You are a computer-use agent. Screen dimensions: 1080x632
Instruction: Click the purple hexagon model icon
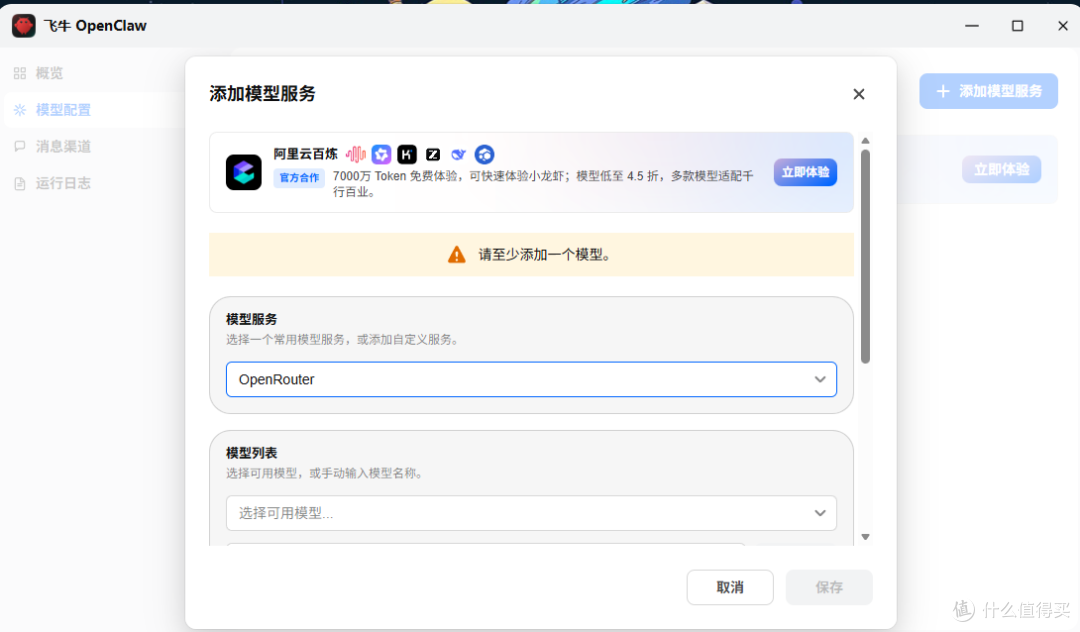point(382,154)
